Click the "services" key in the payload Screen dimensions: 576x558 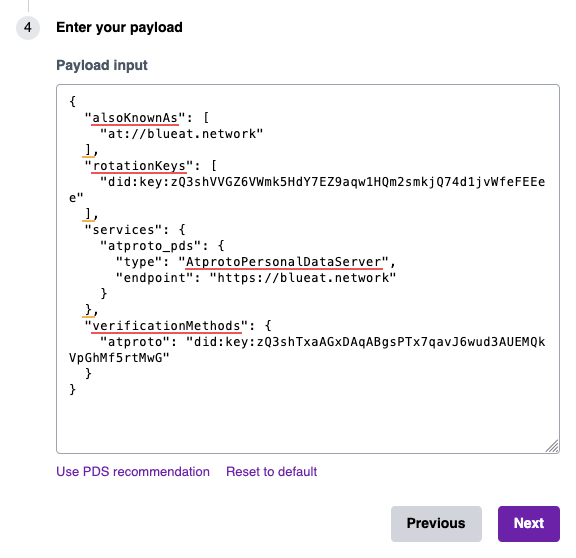[123, 230]
